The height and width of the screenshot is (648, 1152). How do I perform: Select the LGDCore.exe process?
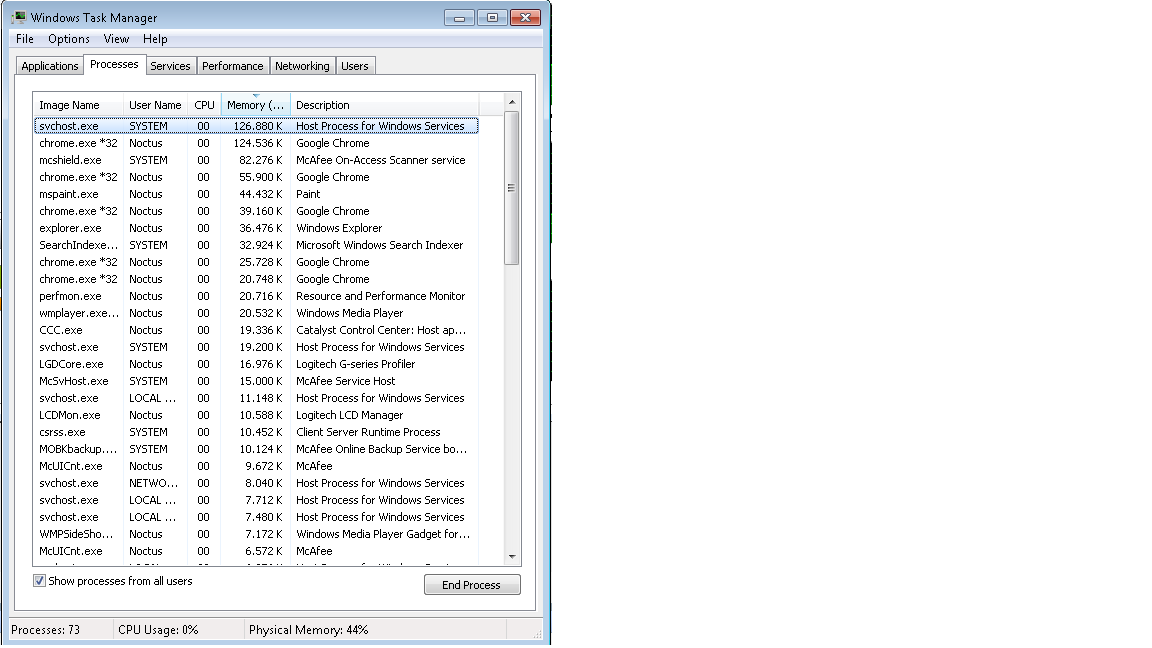coord(256,364)
